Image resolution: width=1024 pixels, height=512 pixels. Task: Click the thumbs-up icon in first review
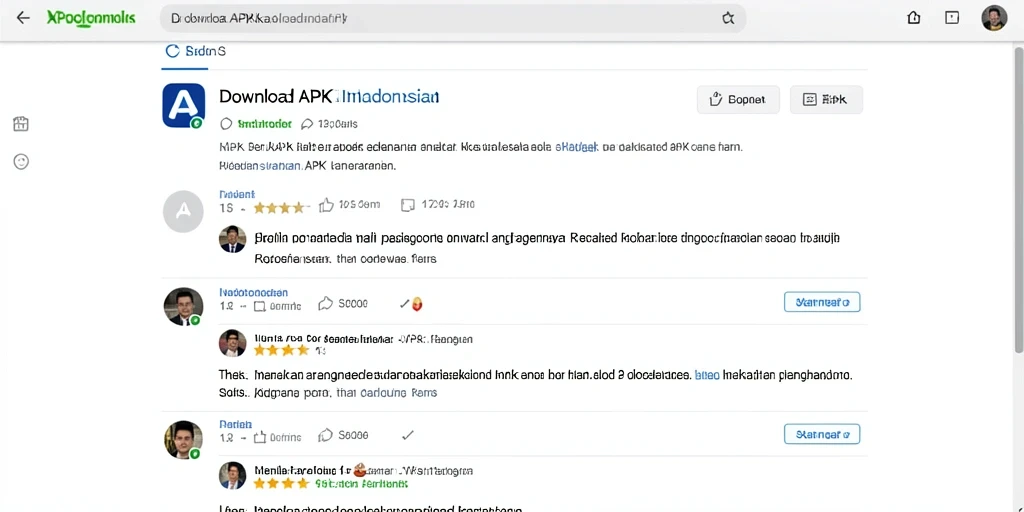pos(326,205)
